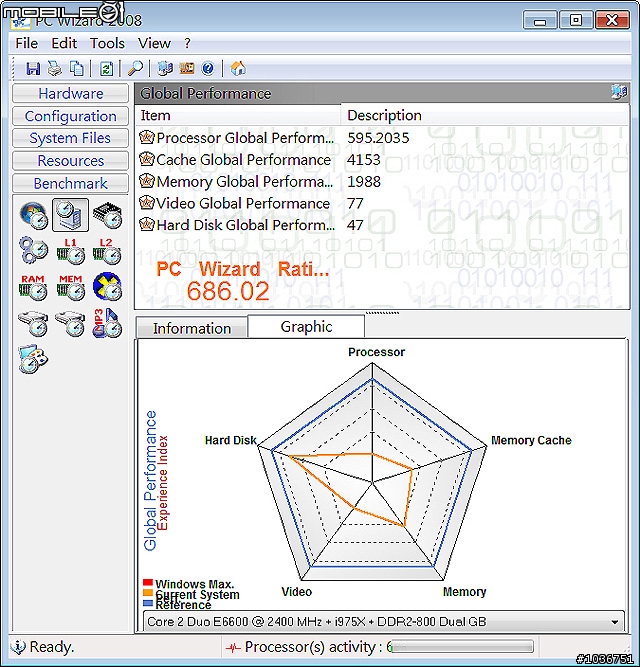Open the File menu
The image size is (640, 667).
[x=26, y=43]
